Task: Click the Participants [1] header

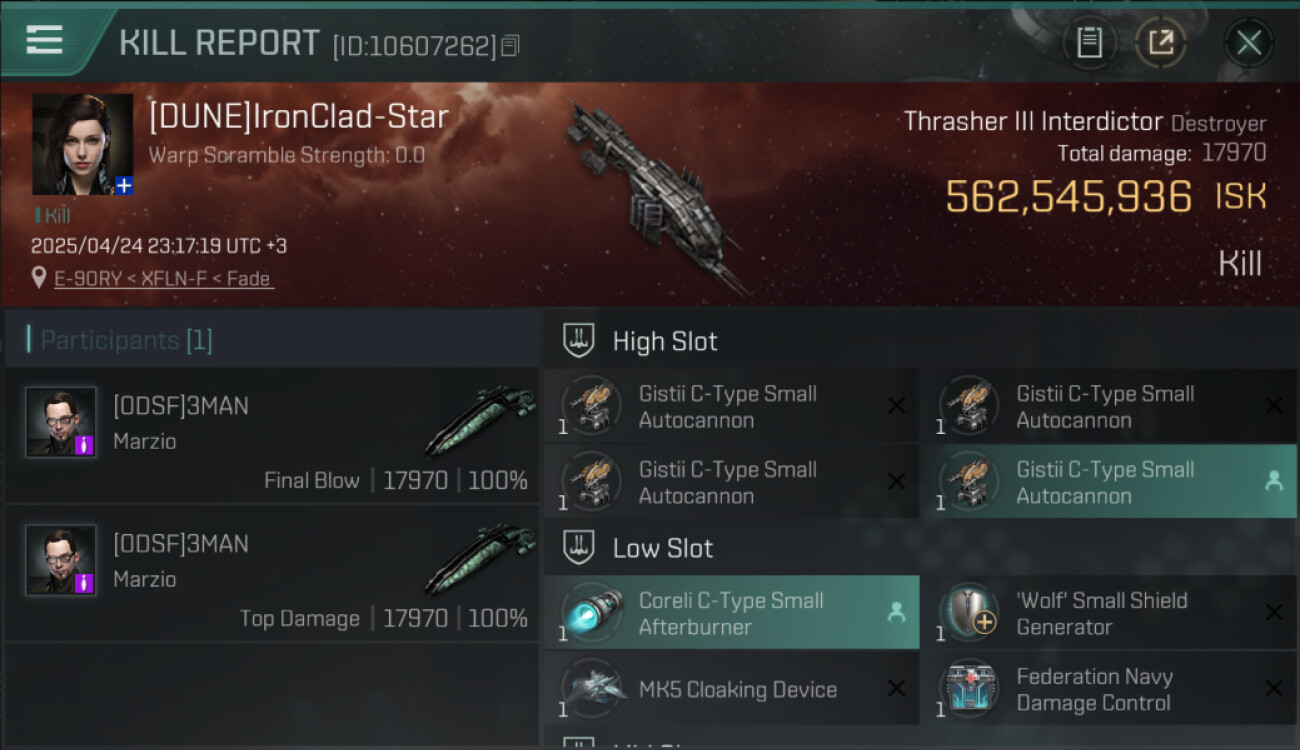Action: pyautogui.click(x=126, y=340)
